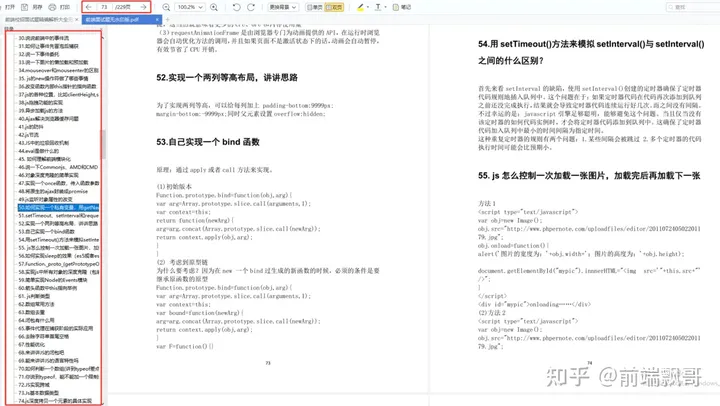720x406 pixels.
Task: Open the underline tool dropdown arrow
Action: pos(385,7)
